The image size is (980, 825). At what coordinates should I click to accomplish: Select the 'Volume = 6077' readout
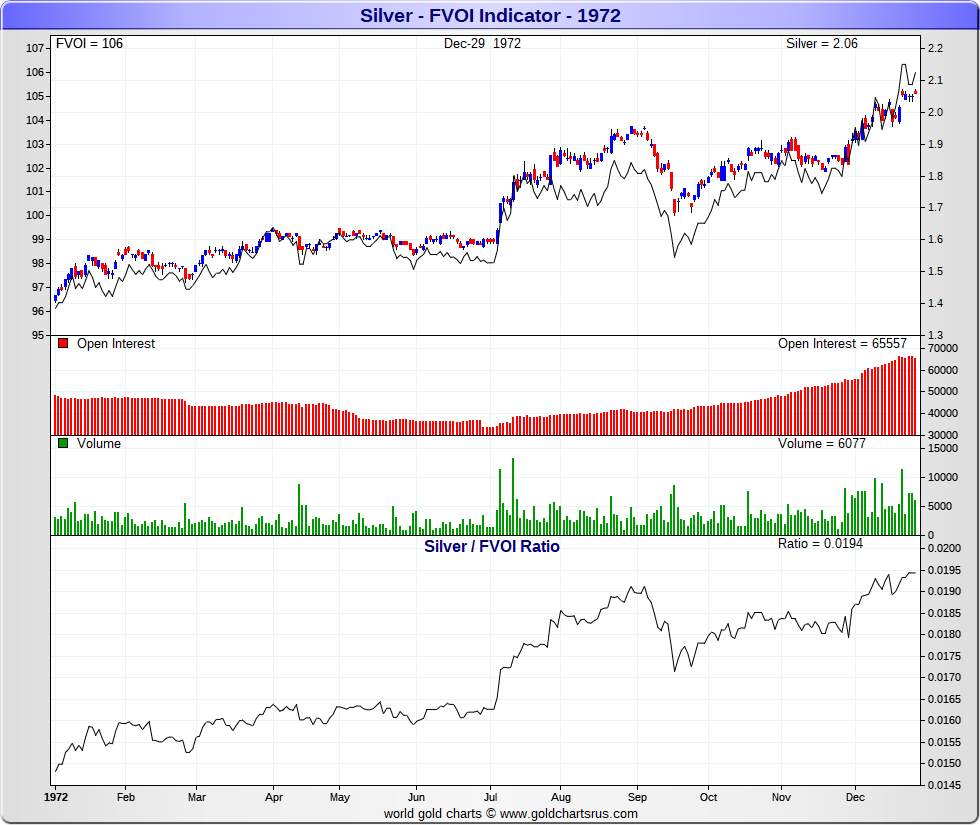(821, 444)
